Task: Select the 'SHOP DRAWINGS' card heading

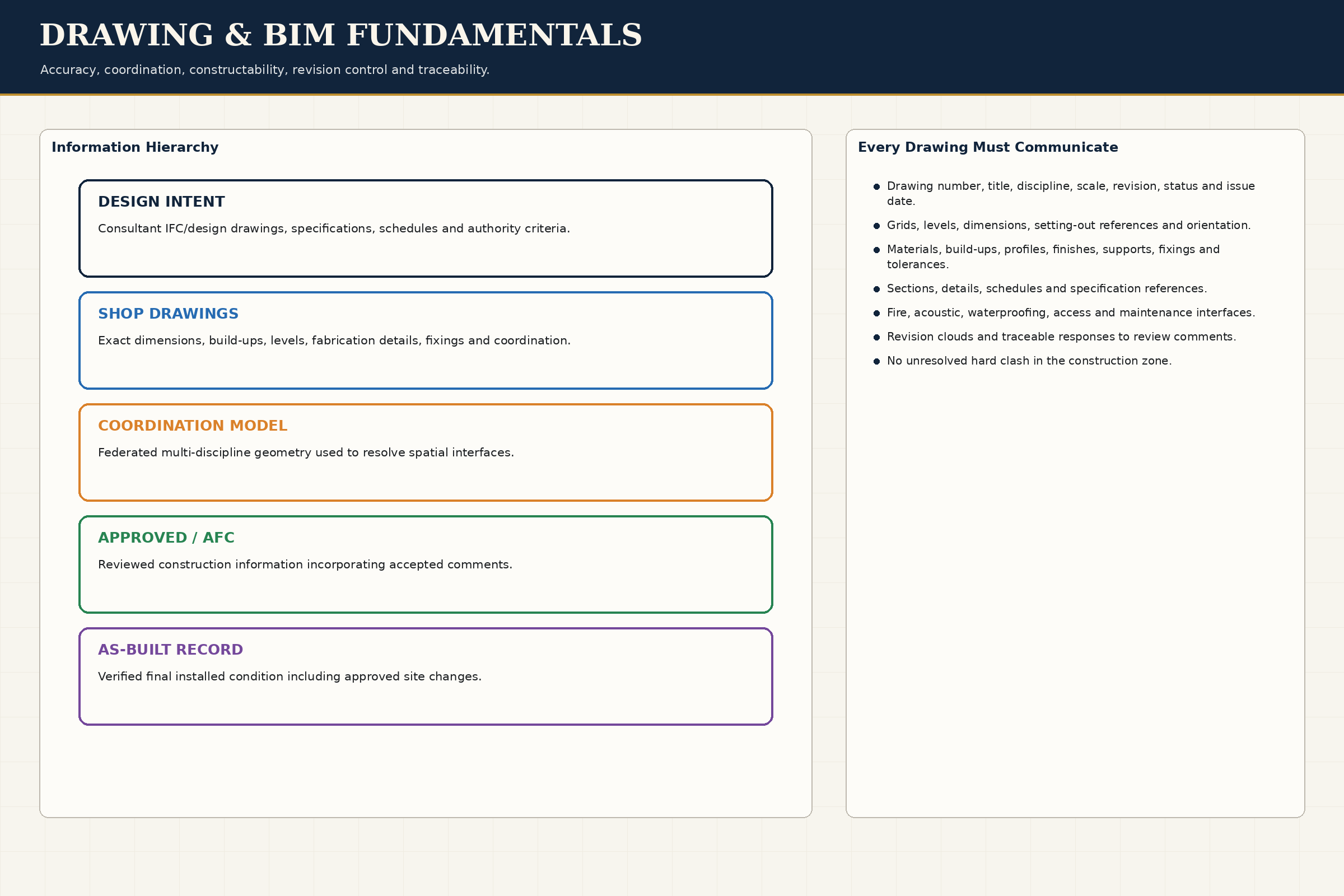Action: click(x=169, y=314)
